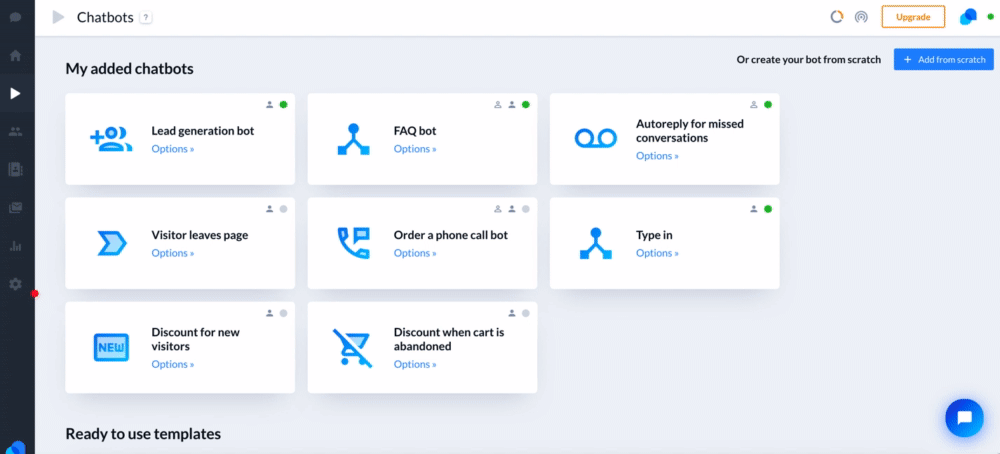This screenshot has width=1000, height=454.
Task: Open the account avatar in the header
Action: 968,17
